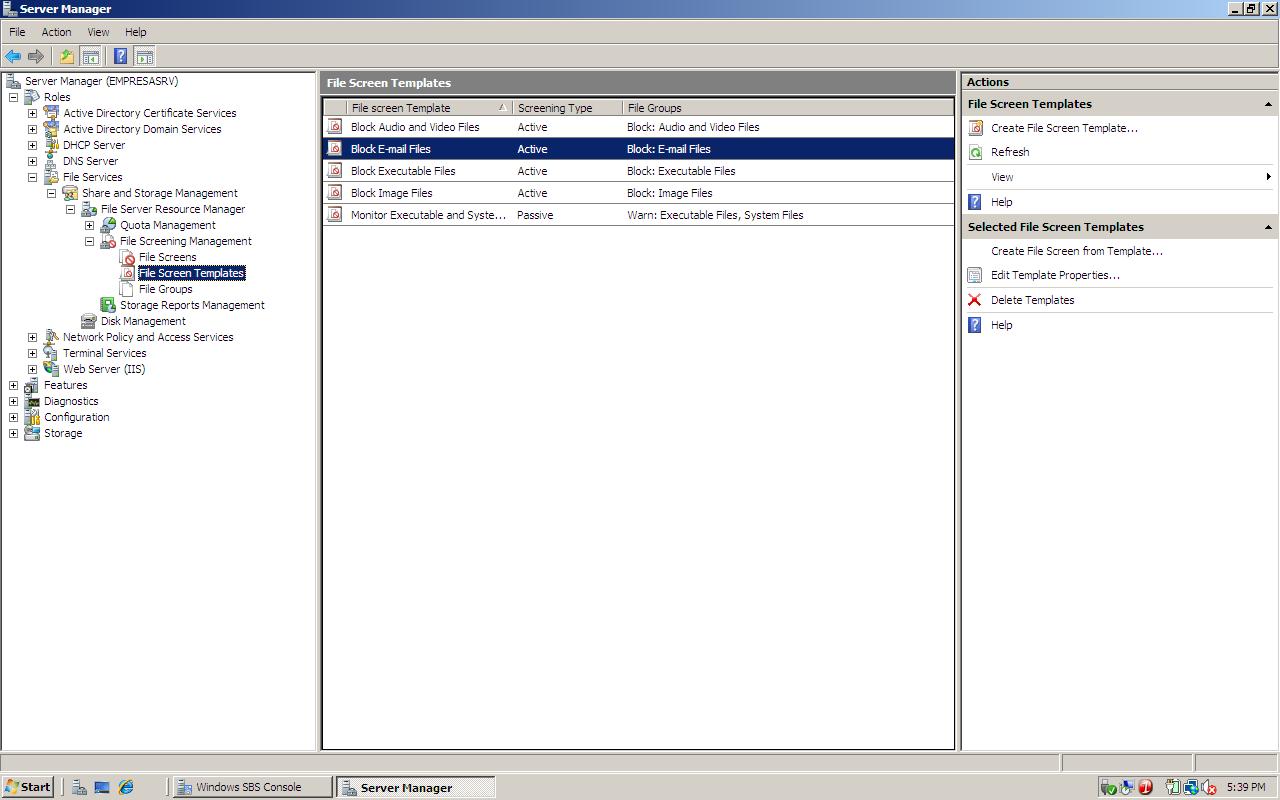
Task: Click the File Groups node icon
Action: click(x=127, y=289)
